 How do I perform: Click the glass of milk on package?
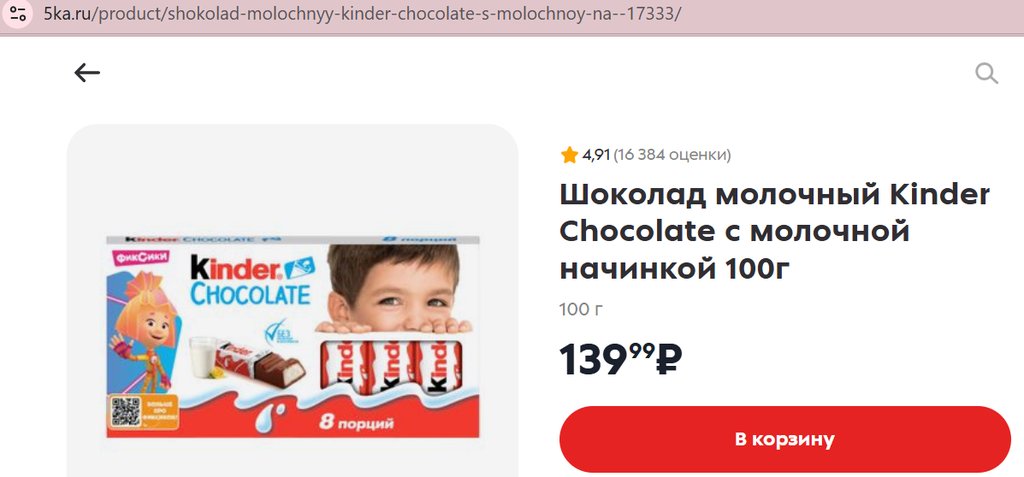[x=203, y=357]
